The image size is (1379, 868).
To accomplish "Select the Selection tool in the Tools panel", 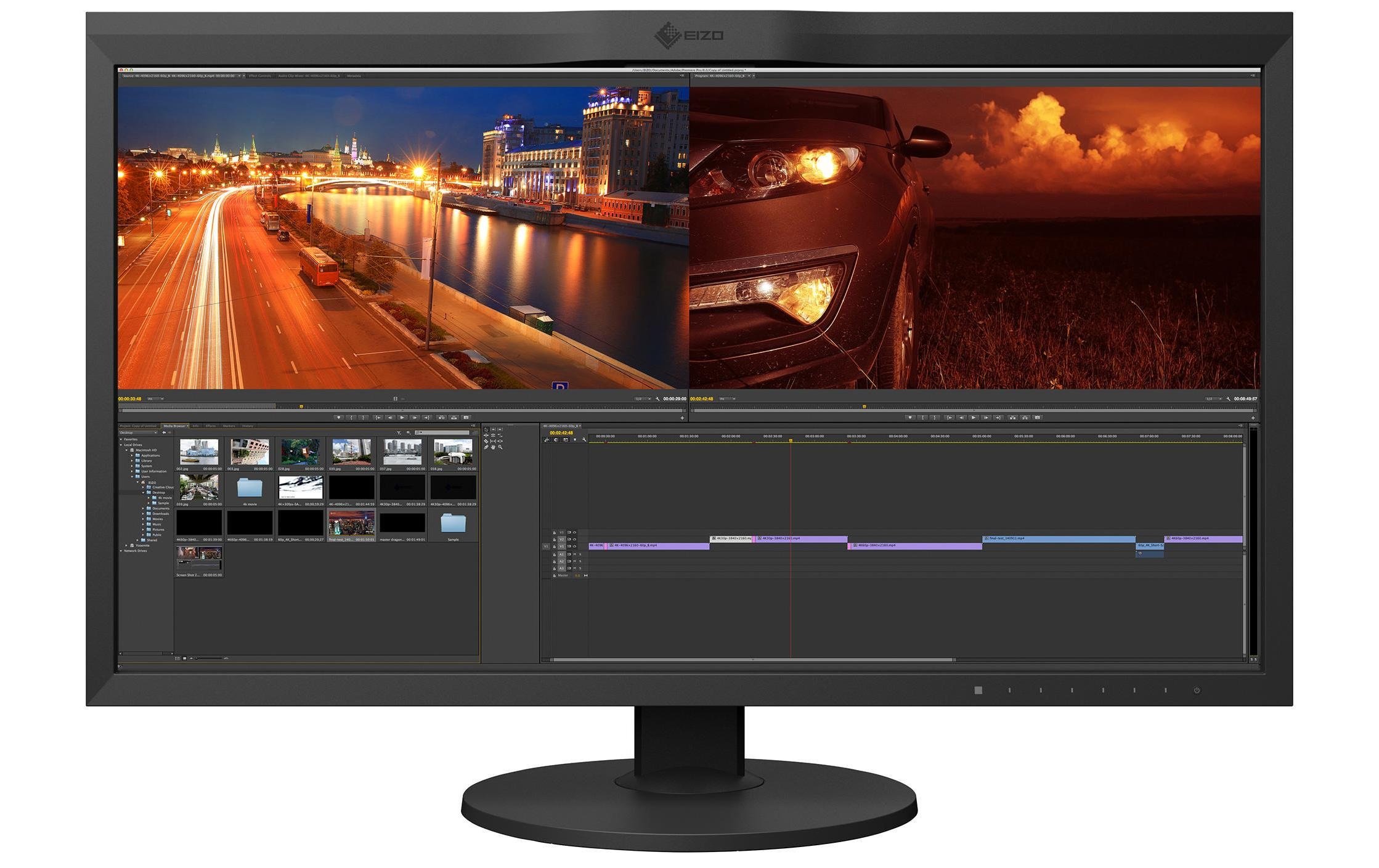I will pyautogui.click(x=487, y=429).
